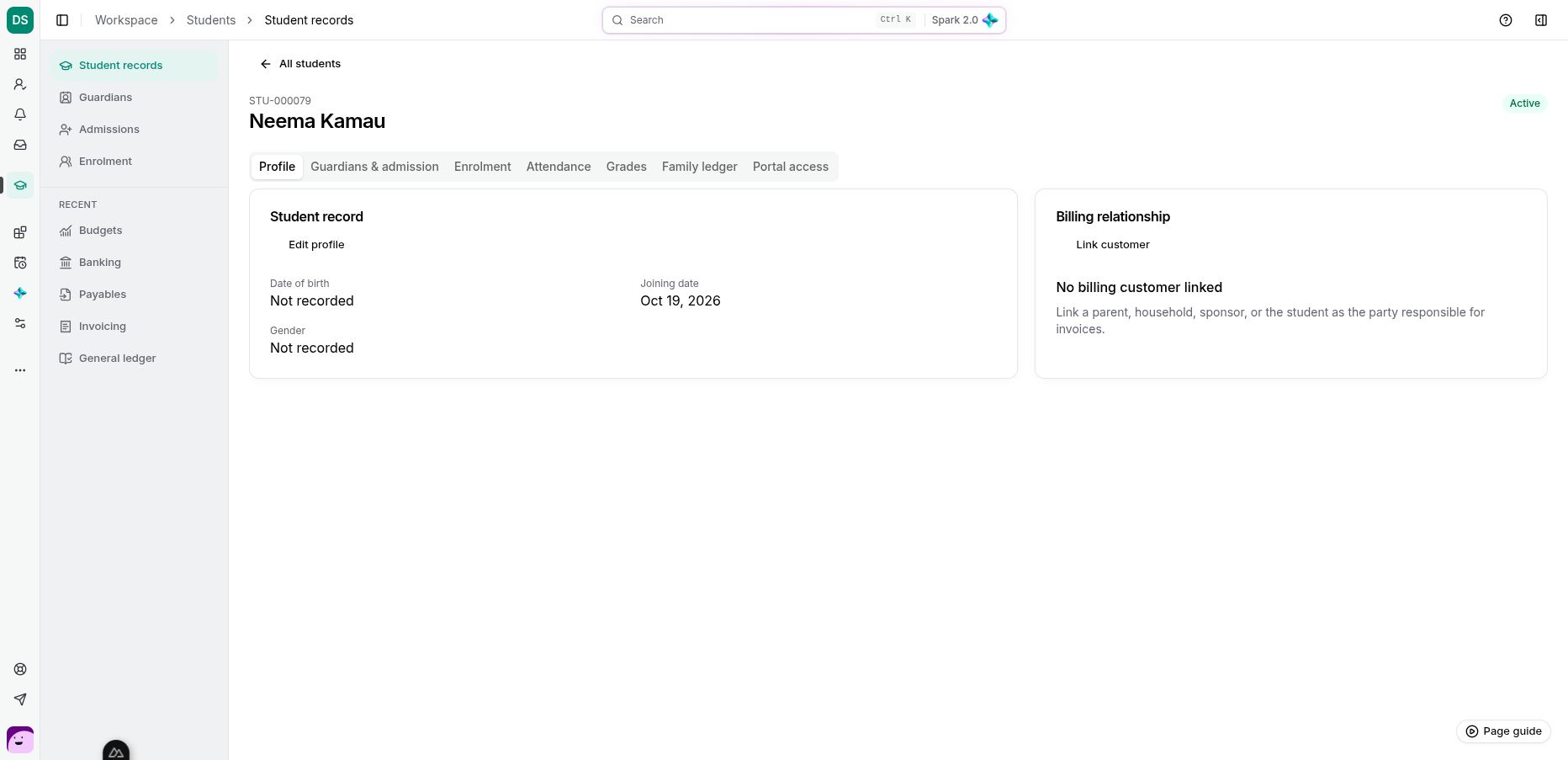Open the calendar clock icon in left rail

[x=20, y=263]
